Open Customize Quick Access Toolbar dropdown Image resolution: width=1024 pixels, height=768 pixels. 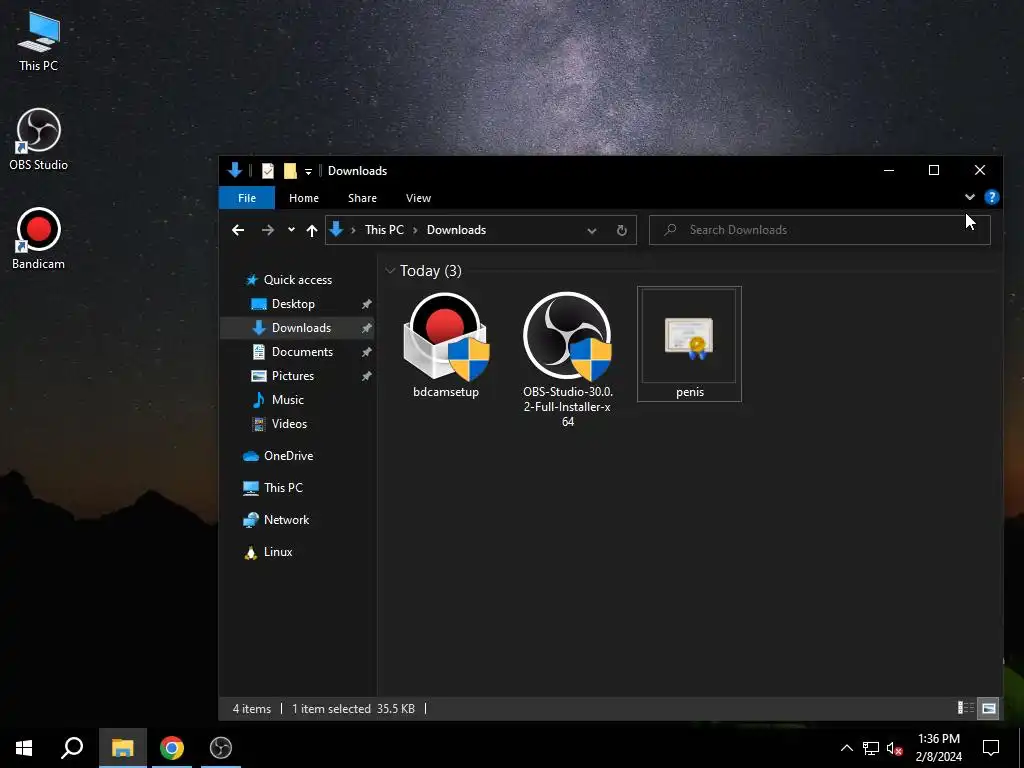point(308,172)
